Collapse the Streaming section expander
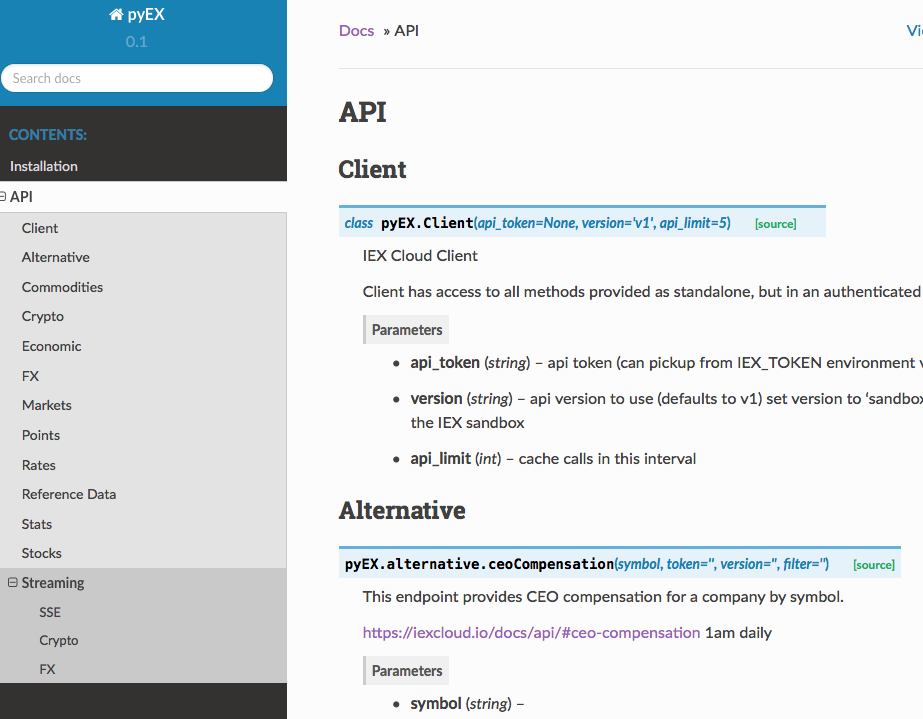 pyautogui.click(x=12, y=582)
